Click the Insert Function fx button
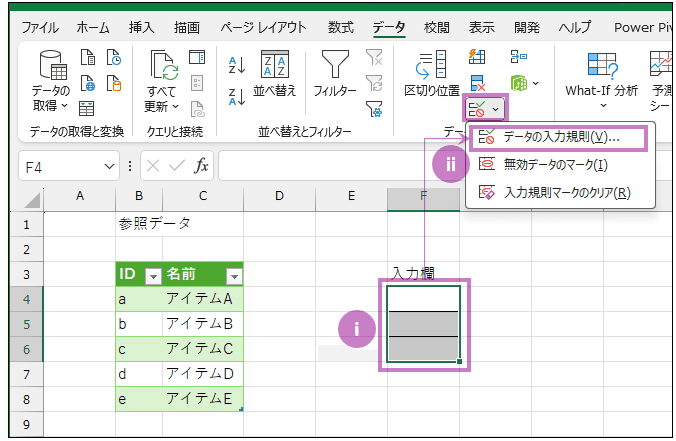The height and width of the screenshot is (441, 676). 201,166
